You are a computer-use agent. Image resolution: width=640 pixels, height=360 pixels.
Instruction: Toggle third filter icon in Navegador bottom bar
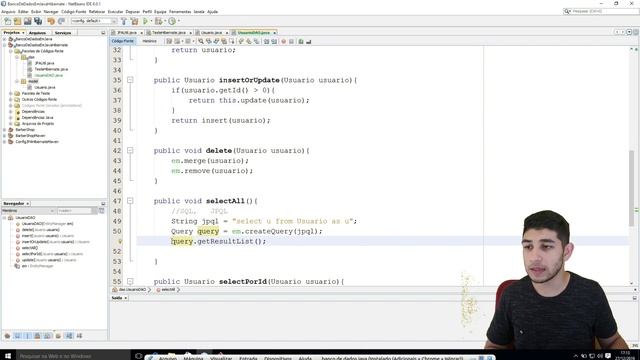click(x=27, y=336)
